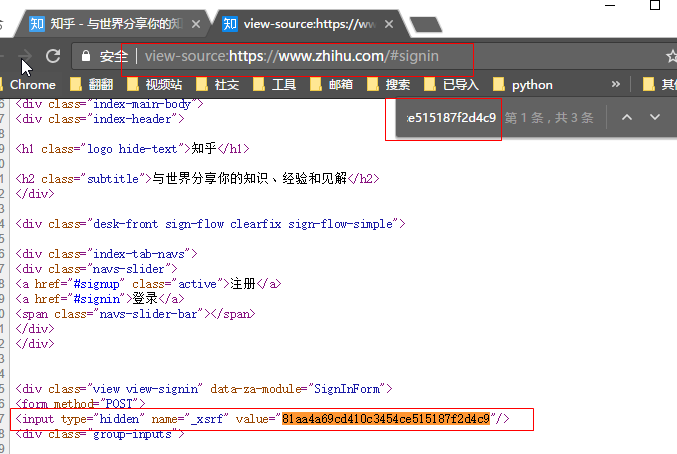Screen dimensions: 677x454
Task: Expand hidden bookmarks with the chevron
Action: [x=616, y=84]
